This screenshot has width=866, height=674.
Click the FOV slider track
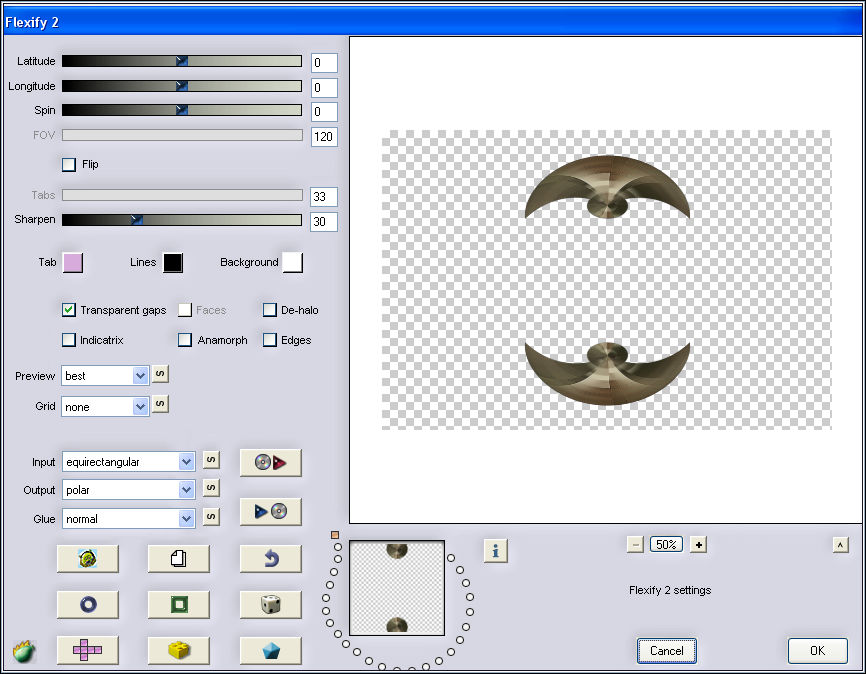[x=182, y=135]
